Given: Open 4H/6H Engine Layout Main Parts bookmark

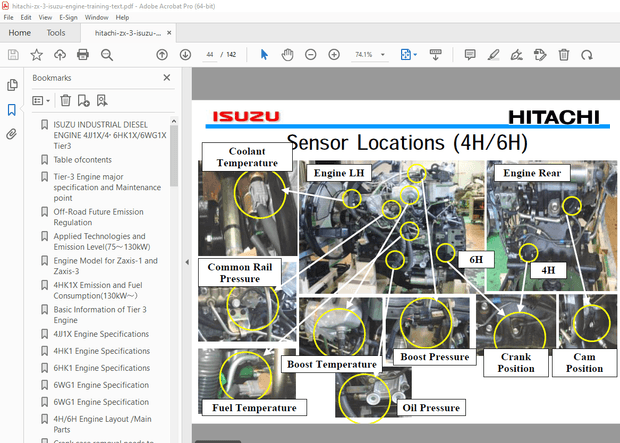Looking at the screenshot, I should click(x=102, y=424).
